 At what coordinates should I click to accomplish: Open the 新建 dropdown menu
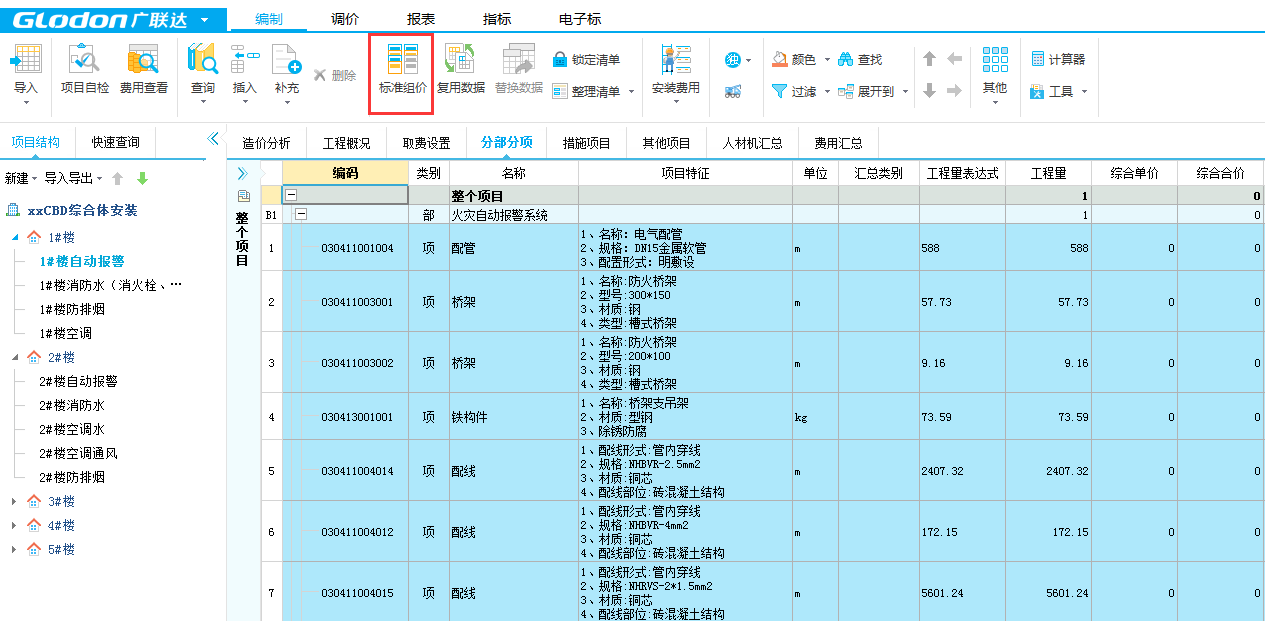click(20, 178)
